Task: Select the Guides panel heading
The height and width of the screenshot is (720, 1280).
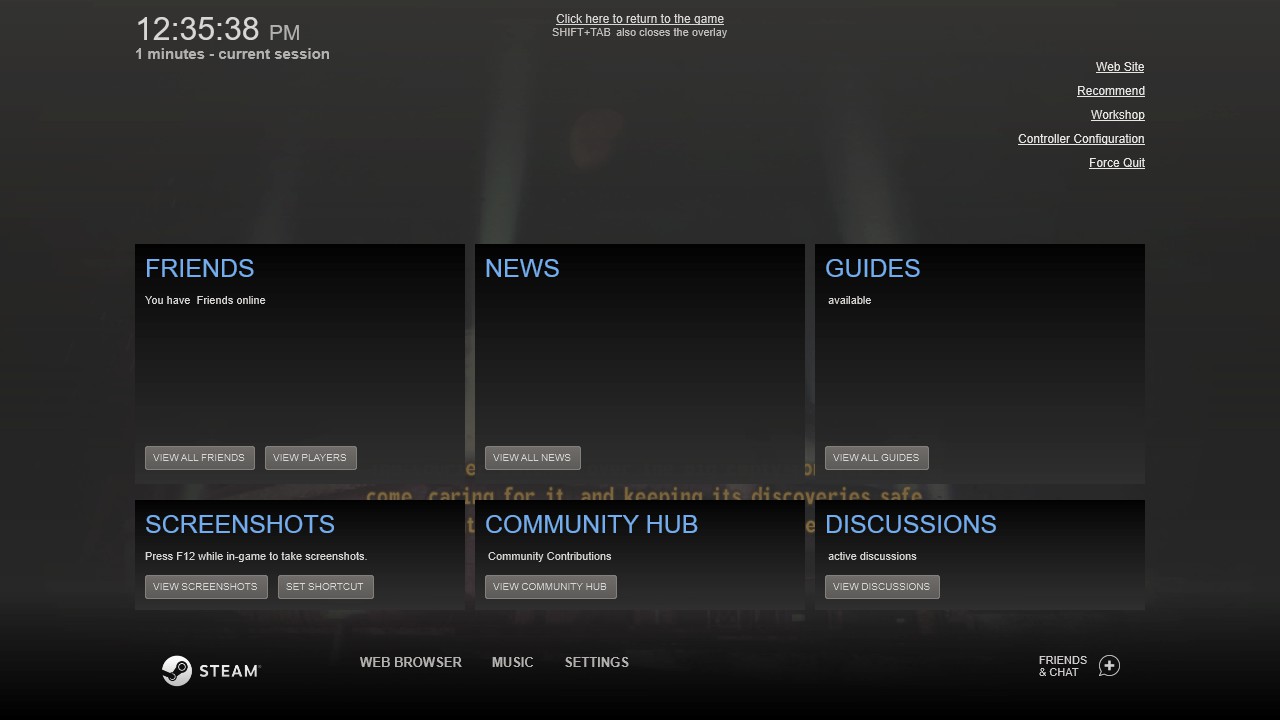Action: pyautogui.click(x=873, y=268)
